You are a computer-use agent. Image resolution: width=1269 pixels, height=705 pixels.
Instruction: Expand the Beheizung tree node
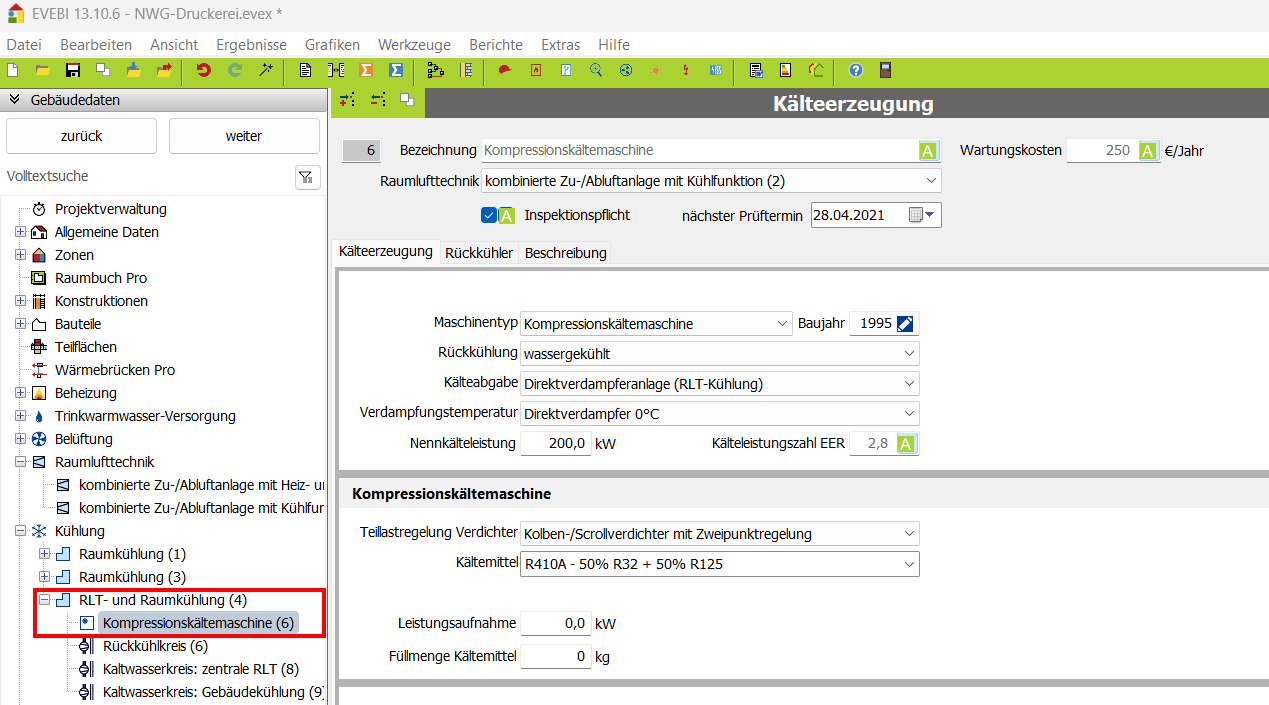(20, 393)
